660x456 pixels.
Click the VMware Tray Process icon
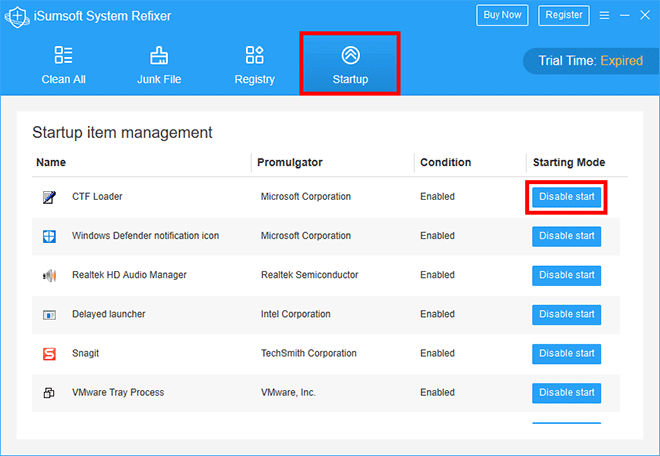[x=49, y=393]
